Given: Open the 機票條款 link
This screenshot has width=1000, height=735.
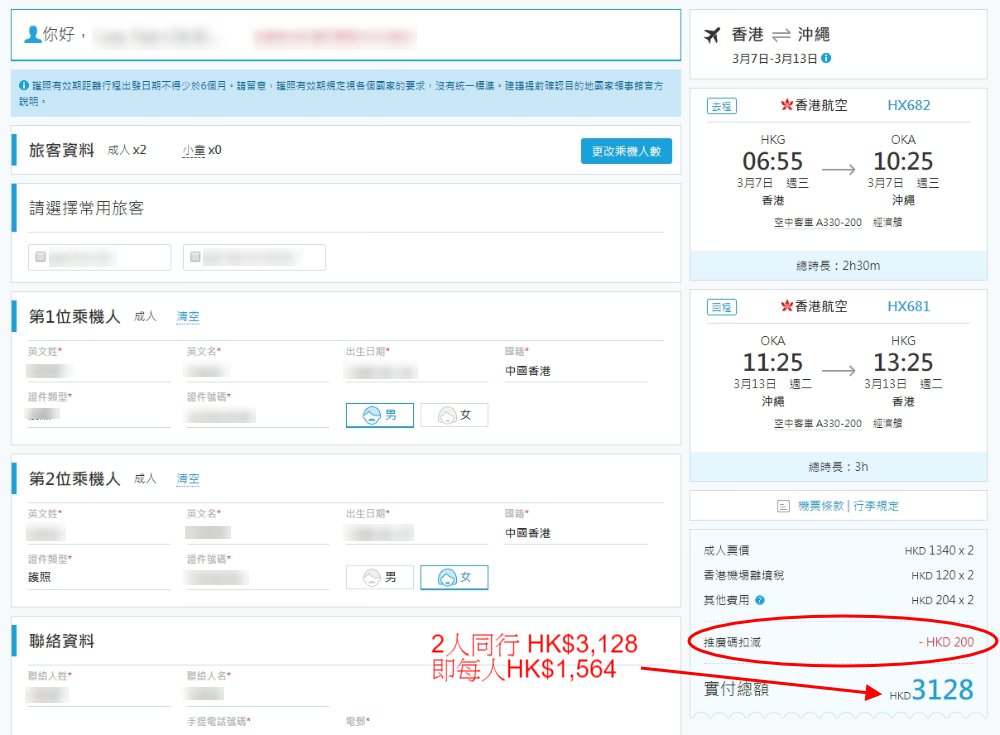Looking at the screenshot, I should [820, 507].
